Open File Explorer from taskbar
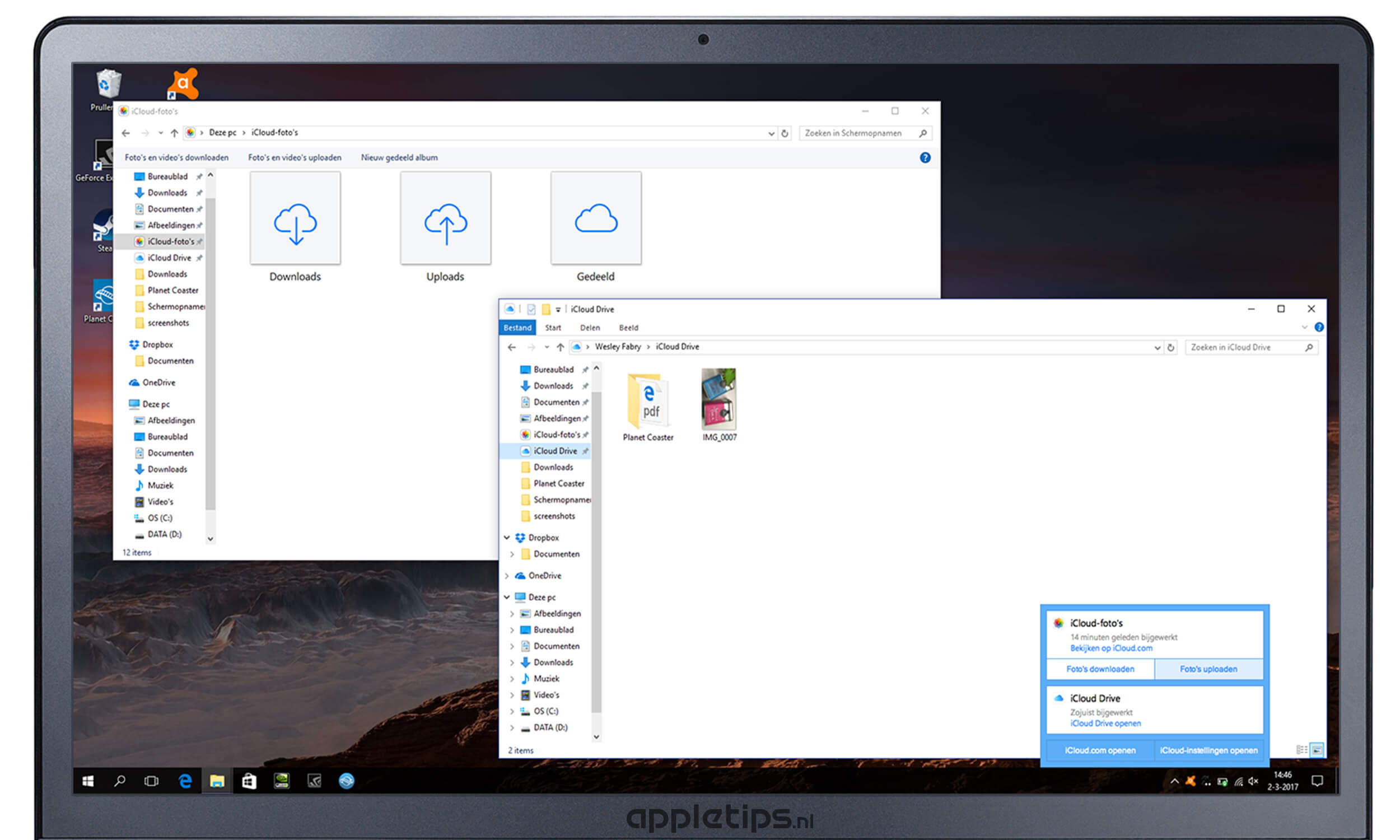The width and height of the screenshot is (1400, 840). 217,781
